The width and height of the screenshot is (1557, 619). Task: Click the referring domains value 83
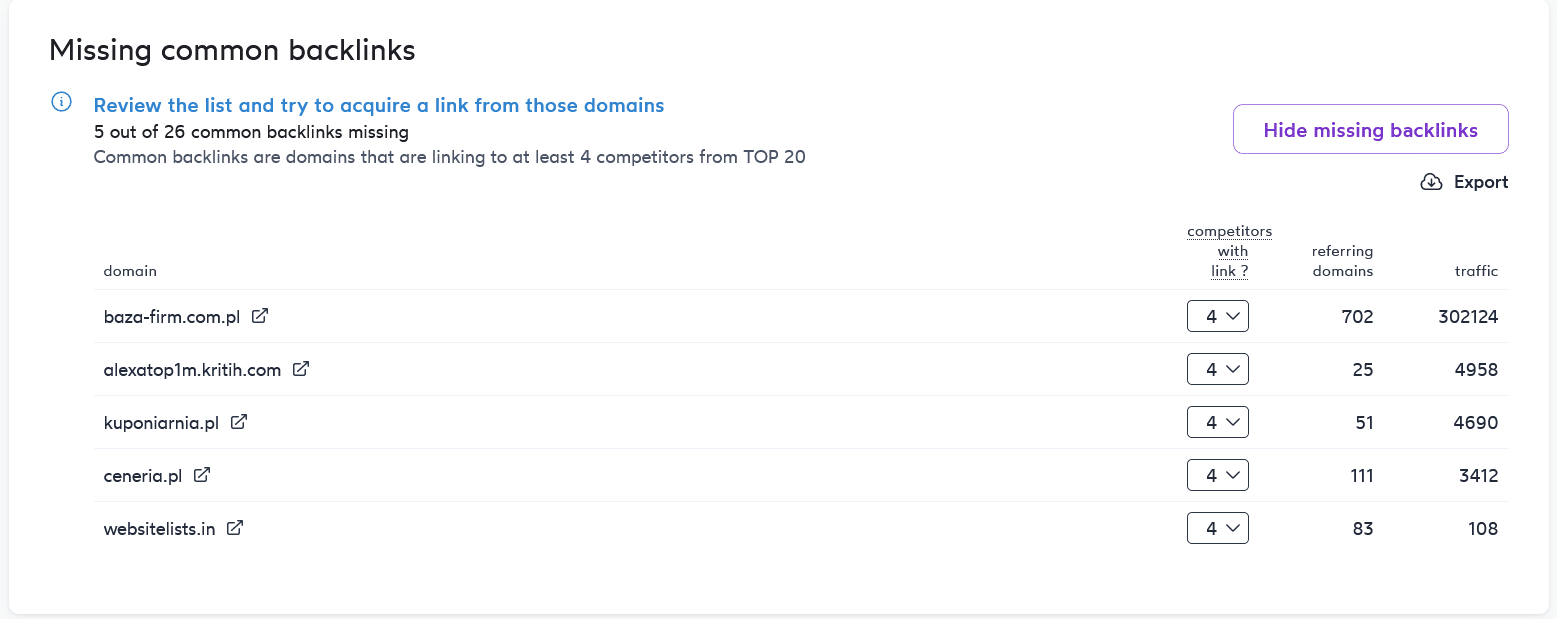point(1362,529)
